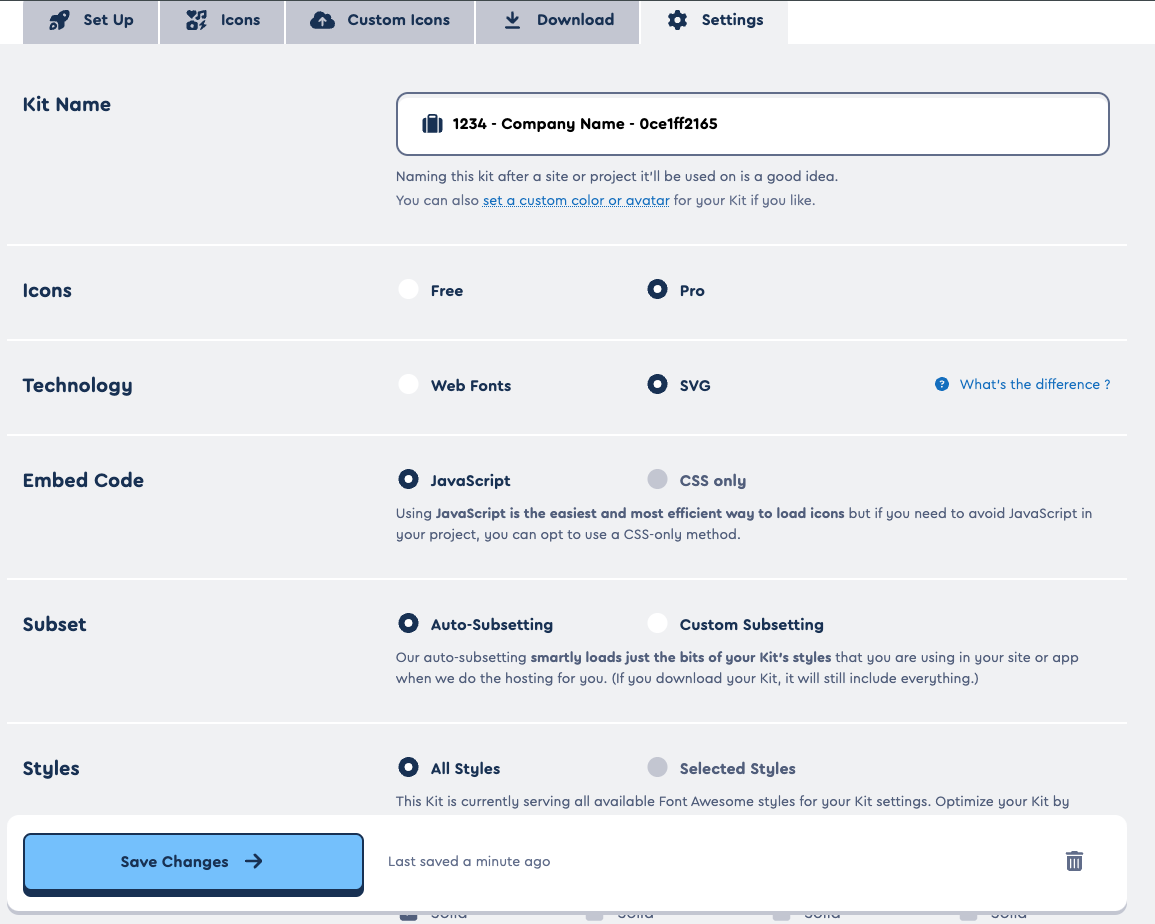Click the rocket icon on Set Up tab
The width and height of the screenshot is (1155, 924).
coord(59,20)
